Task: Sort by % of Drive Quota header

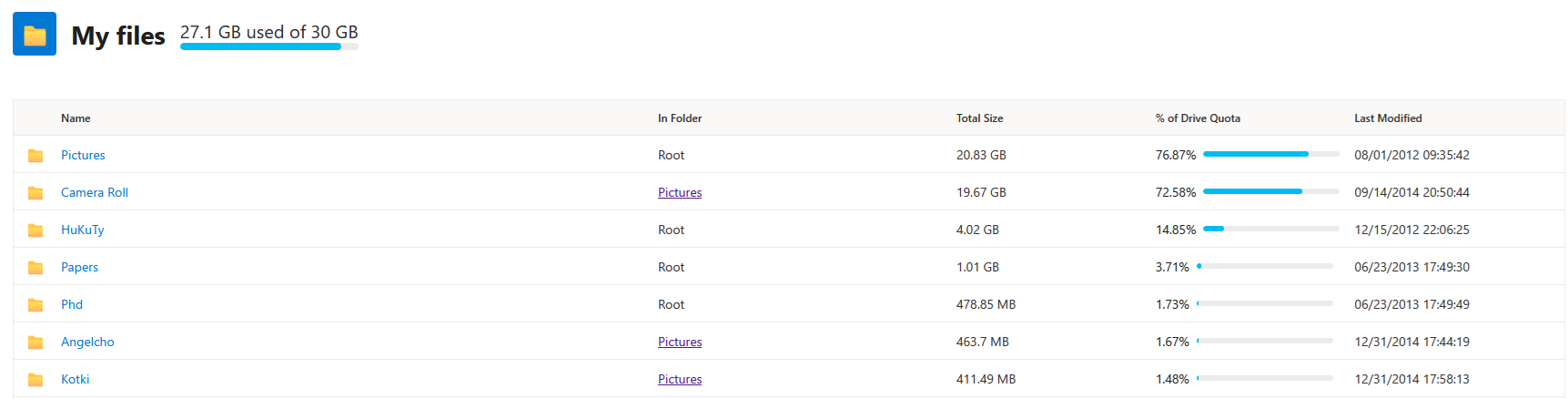Action: (1198, 118)
